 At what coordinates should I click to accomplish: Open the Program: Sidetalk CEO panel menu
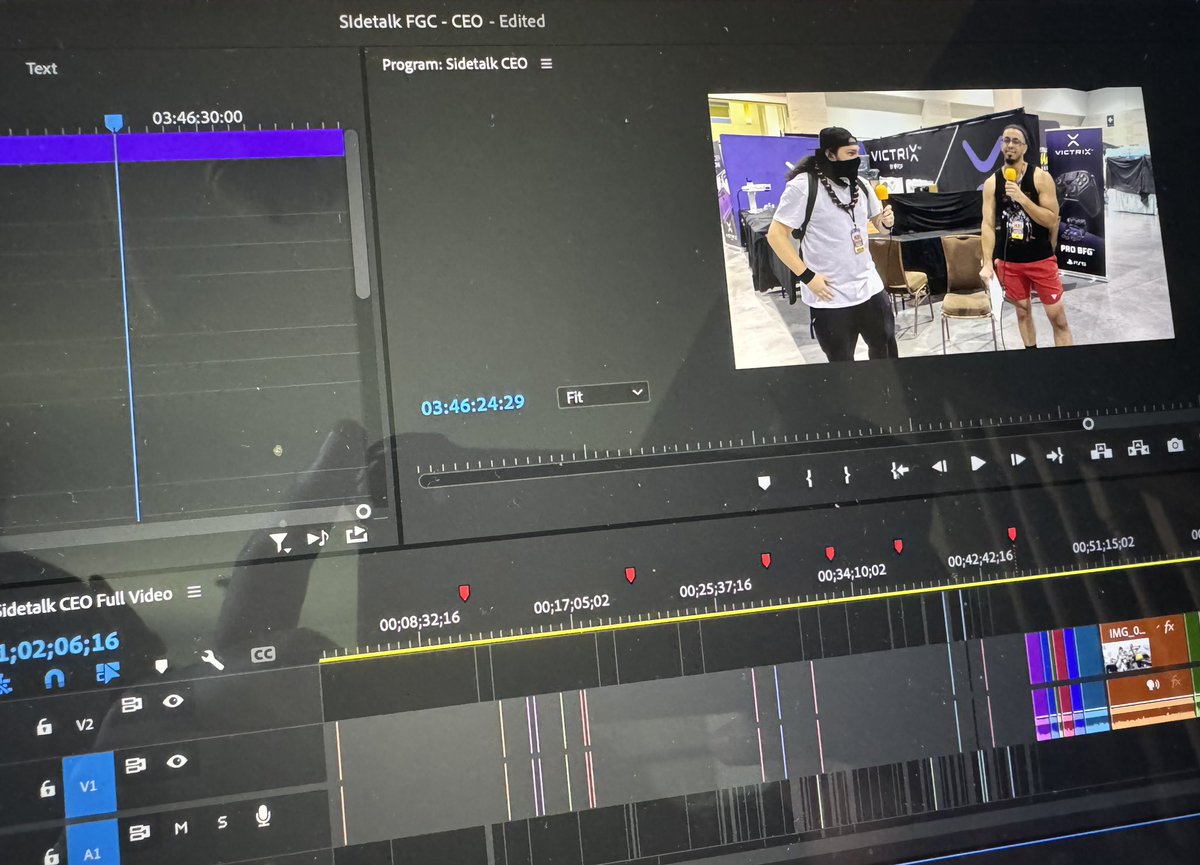click(544, 62)
